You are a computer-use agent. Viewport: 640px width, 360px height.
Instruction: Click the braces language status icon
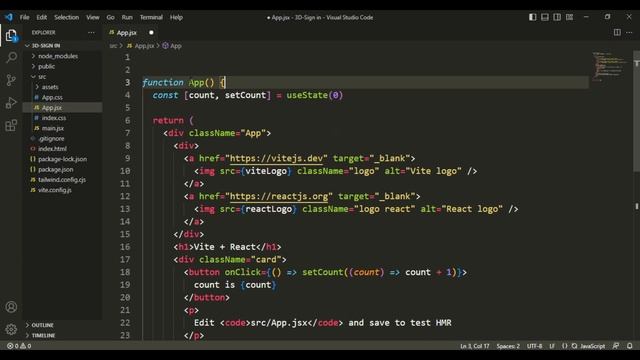coord(564,346)
